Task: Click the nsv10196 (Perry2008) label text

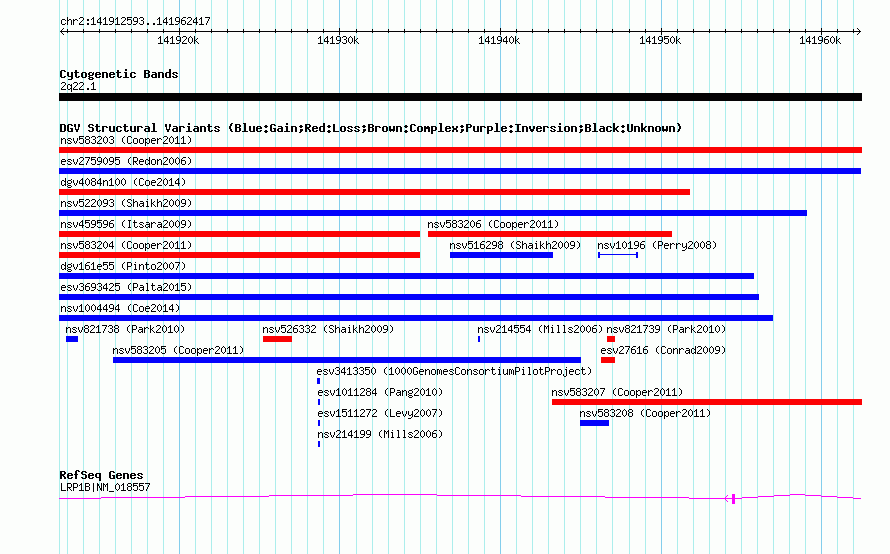Action: 657,245
